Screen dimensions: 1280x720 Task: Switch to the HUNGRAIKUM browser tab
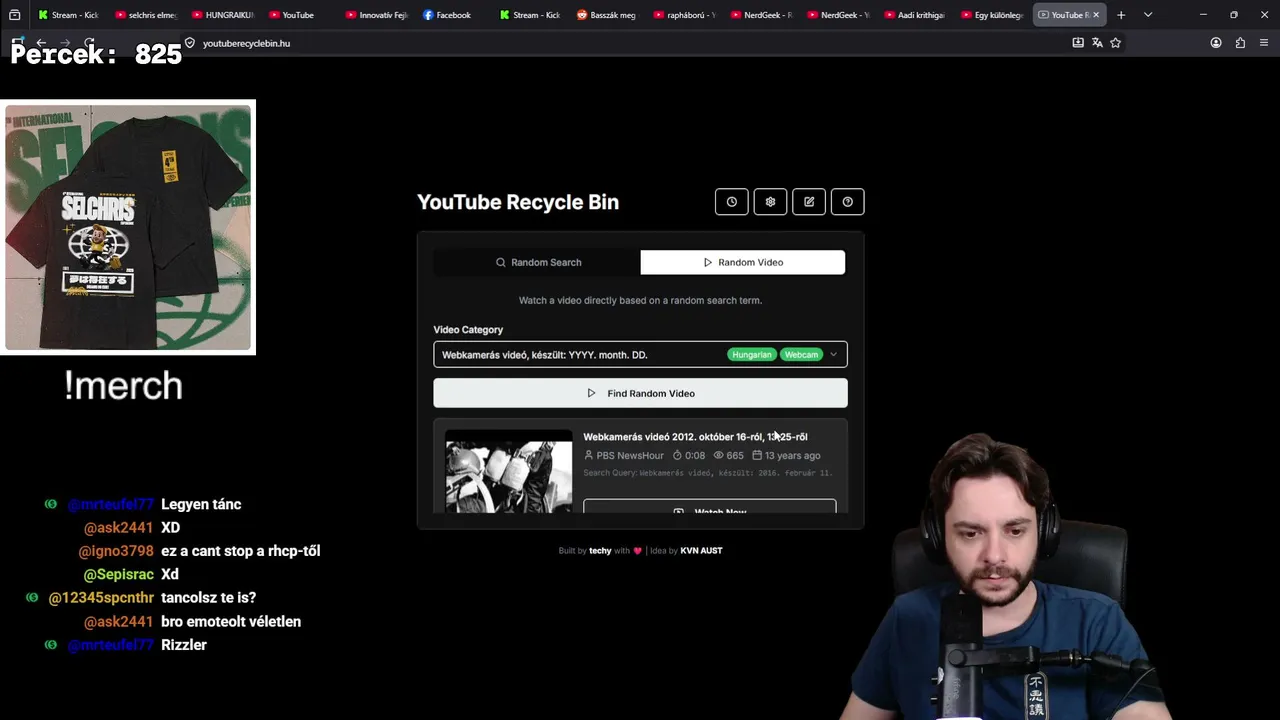pos(222,15)
